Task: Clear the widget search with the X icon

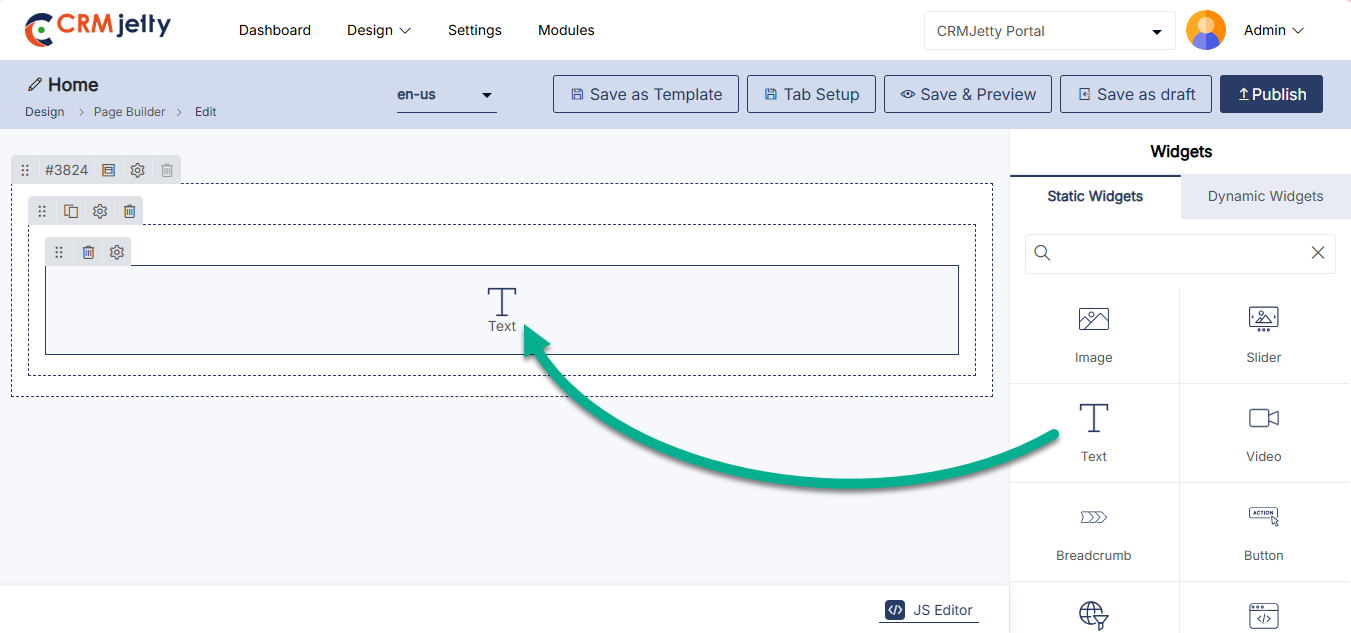Action: (1318, 253)
